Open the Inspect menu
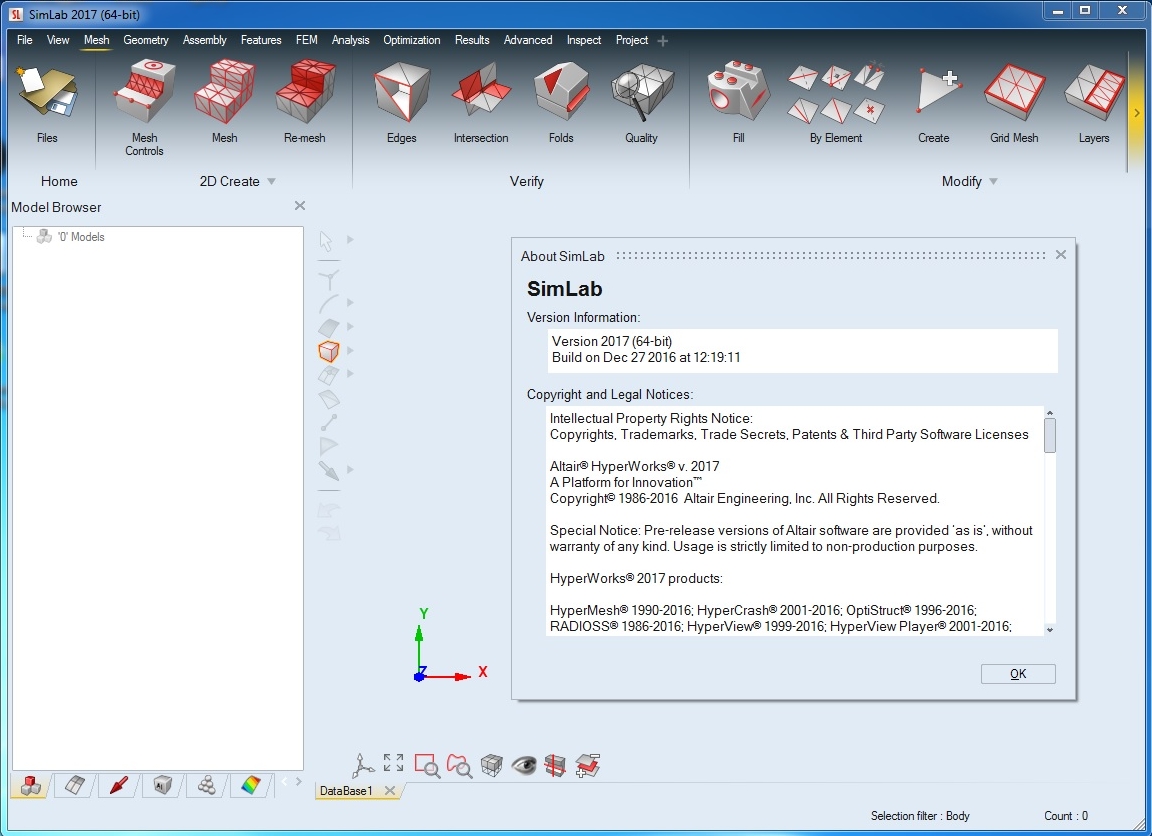 point(583,40)
